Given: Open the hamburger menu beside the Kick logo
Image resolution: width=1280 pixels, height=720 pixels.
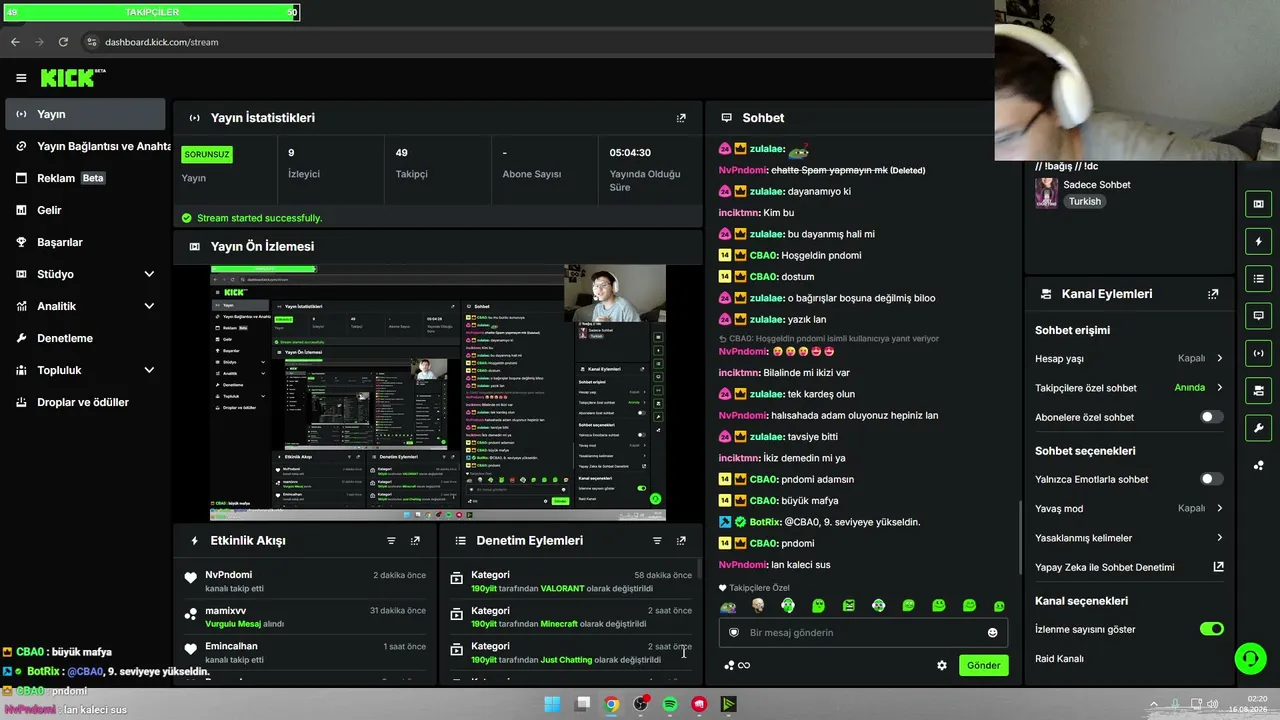Looking at the screenshot, I should click(21, 78).
